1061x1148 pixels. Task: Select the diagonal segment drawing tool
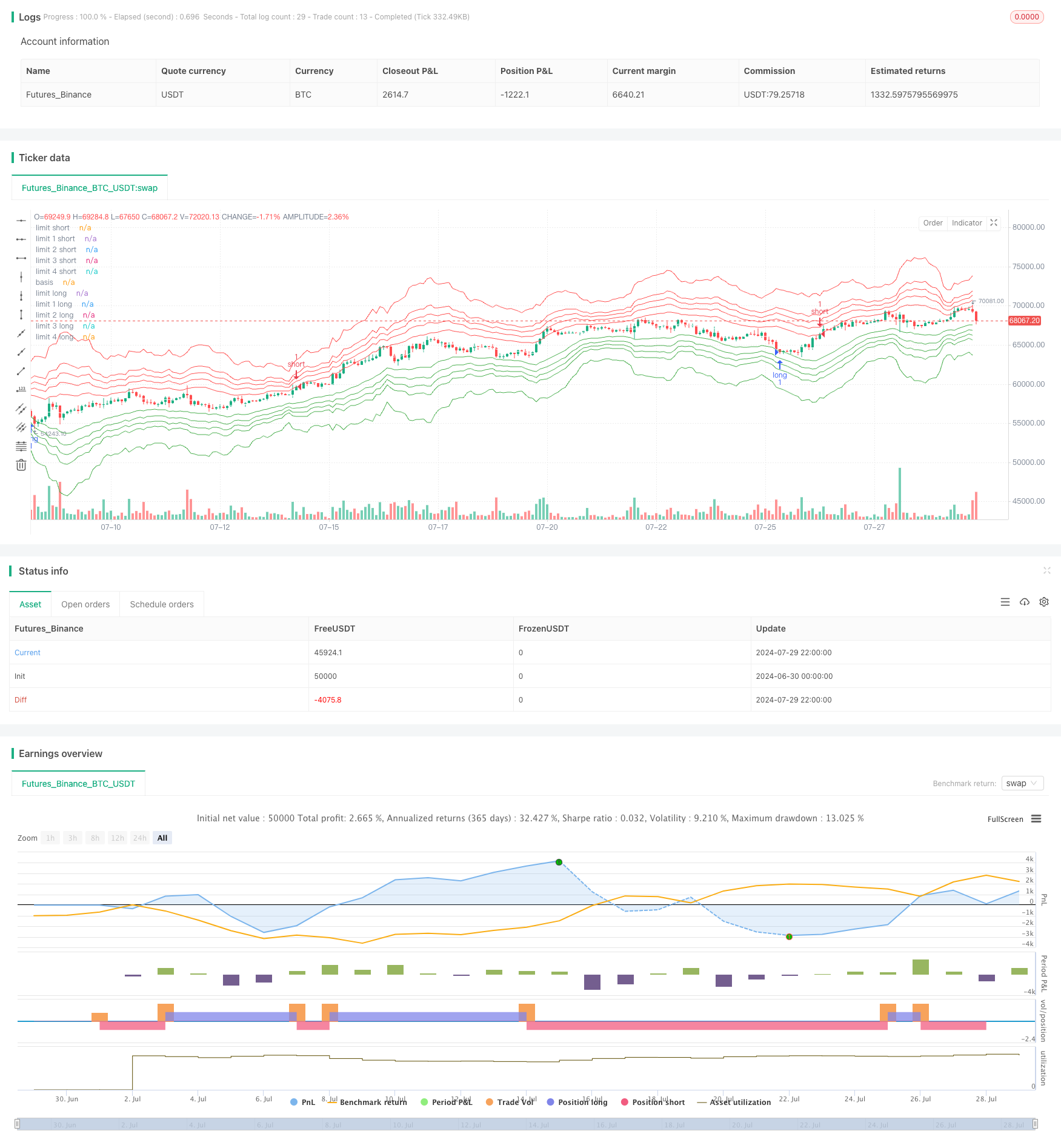click(21, 371)
